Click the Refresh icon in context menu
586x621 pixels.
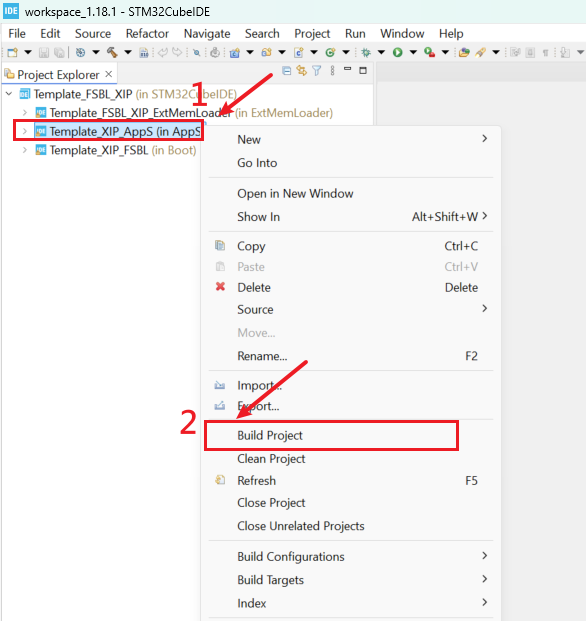[220, 480]
